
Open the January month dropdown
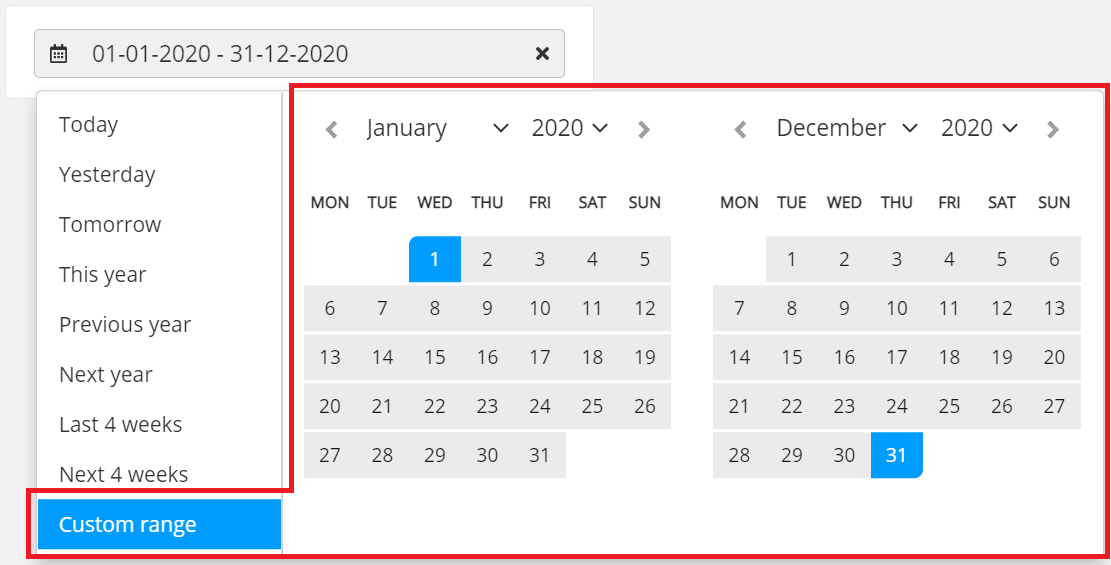[x=438, y=128]
